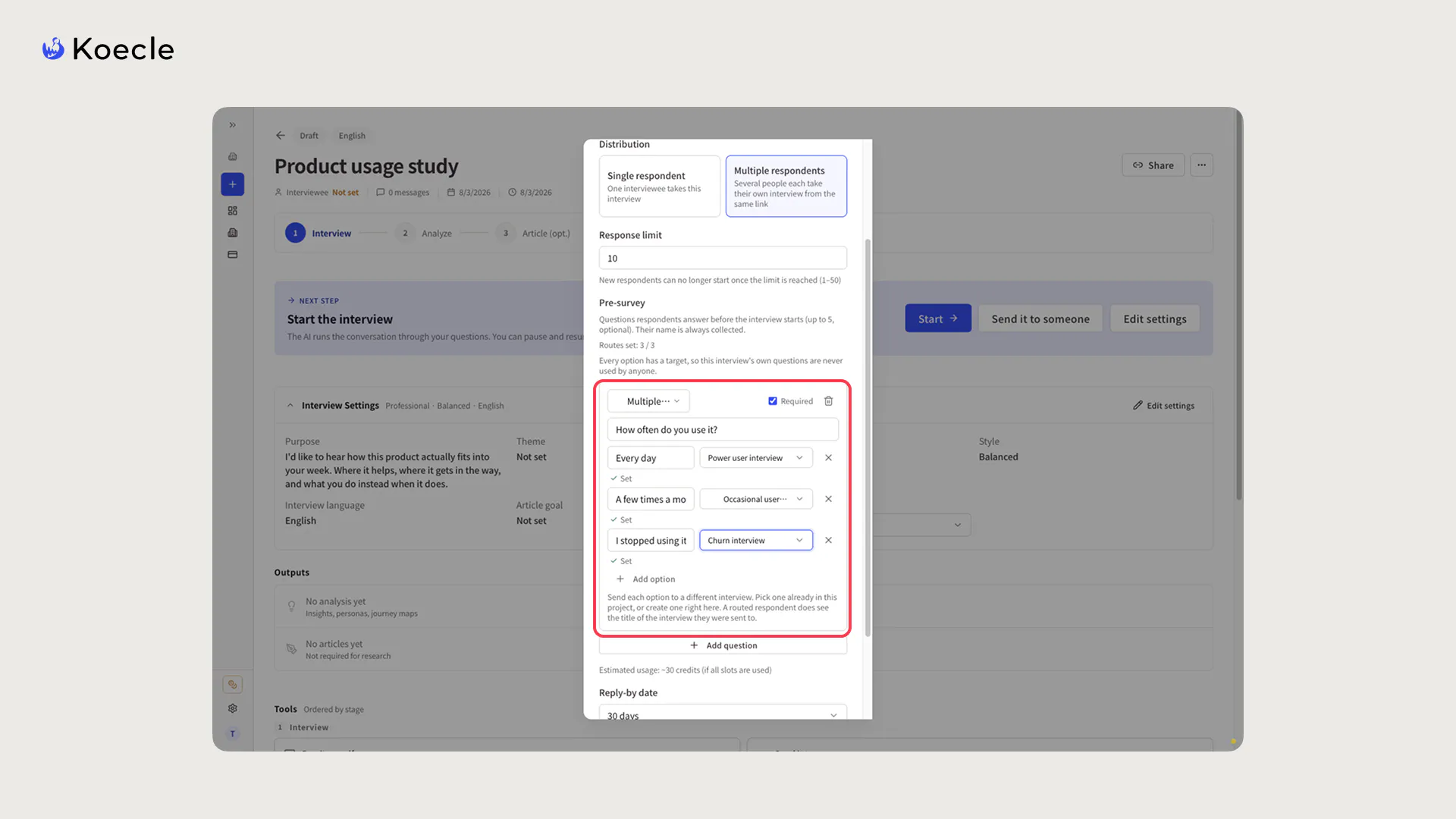Screen dimensions: 1456x819
Task: Remove the 'Every day' option
Action: click(829, 458)
